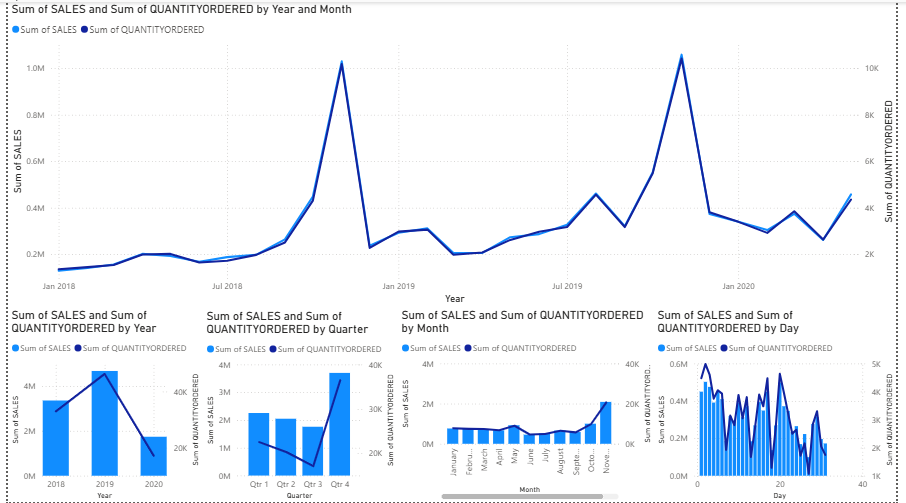Click the Jul 2019 x-axis label on top chart

click(x=567, y=285)
